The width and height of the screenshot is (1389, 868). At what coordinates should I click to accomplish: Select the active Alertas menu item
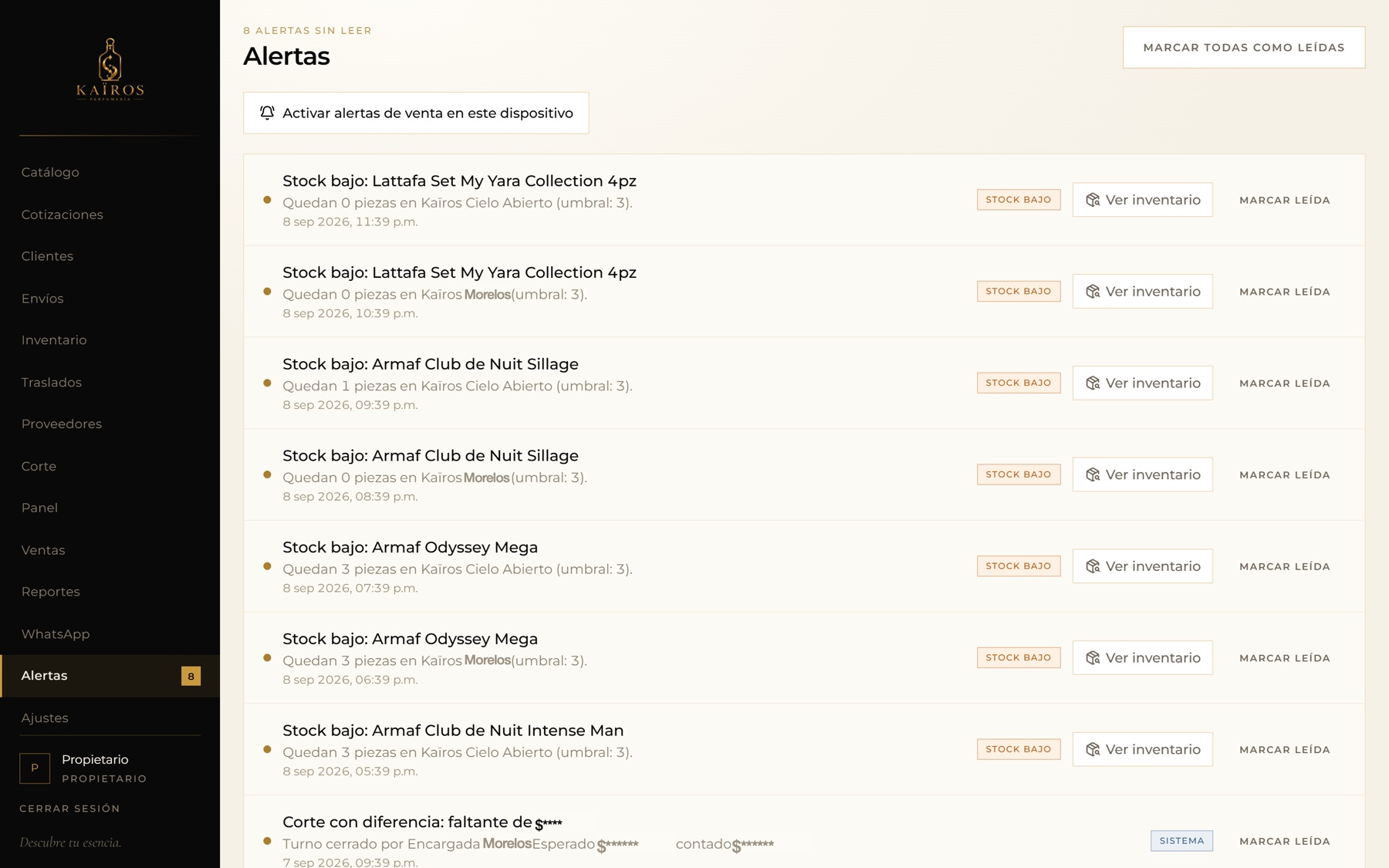pyautogui.click(x=110, y=676)
